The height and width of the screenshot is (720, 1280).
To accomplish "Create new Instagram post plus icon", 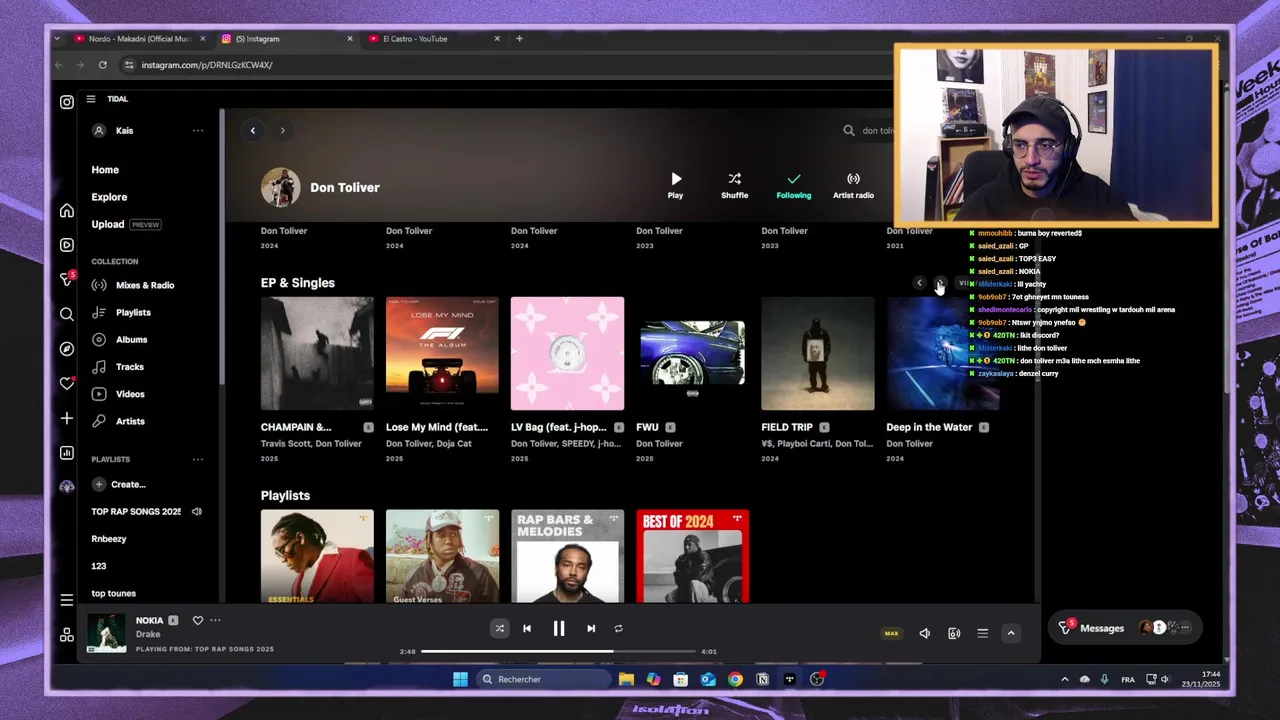I will 67,418.
